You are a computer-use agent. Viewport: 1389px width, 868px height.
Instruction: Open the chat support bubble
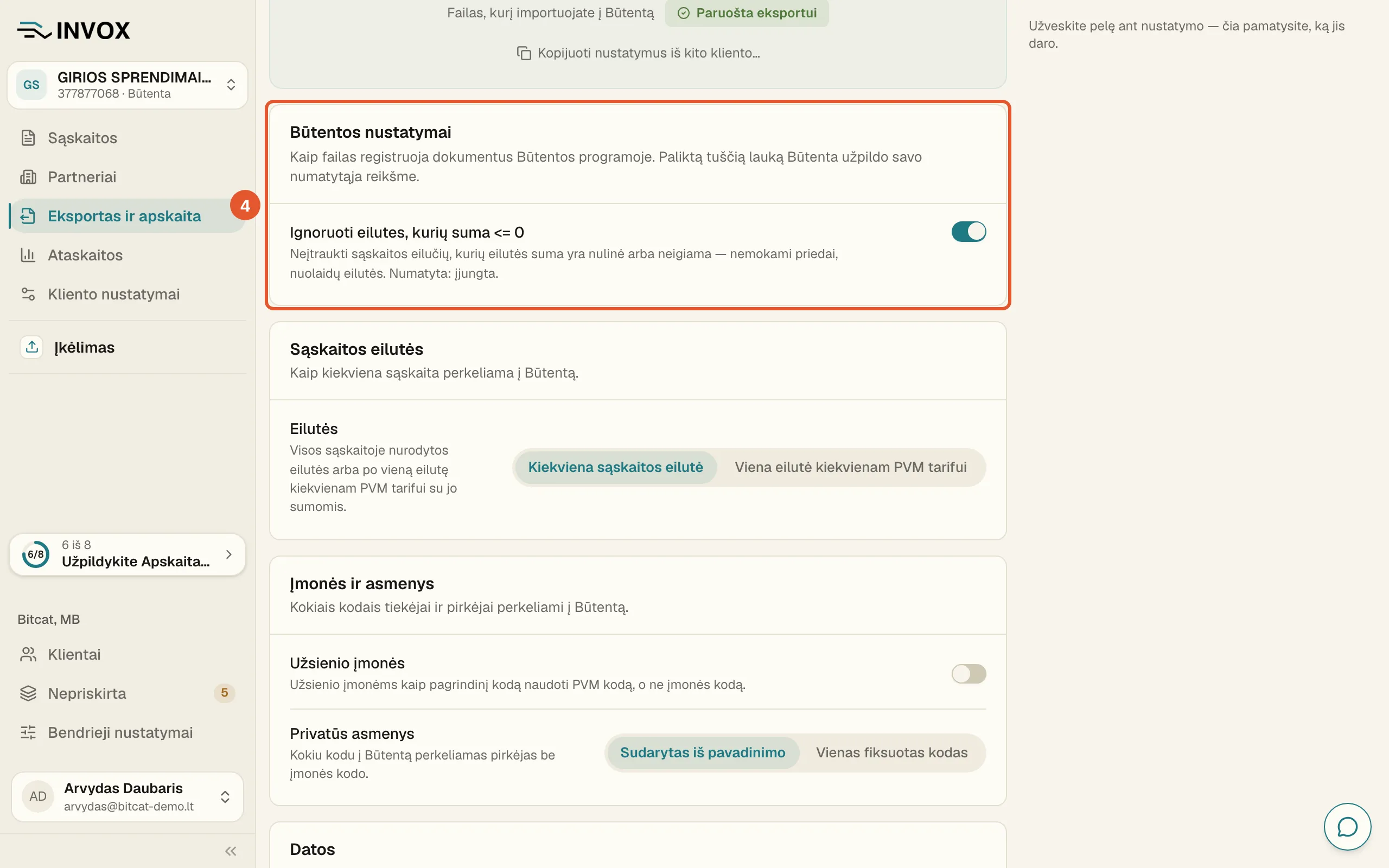(x=1347, y=827)
